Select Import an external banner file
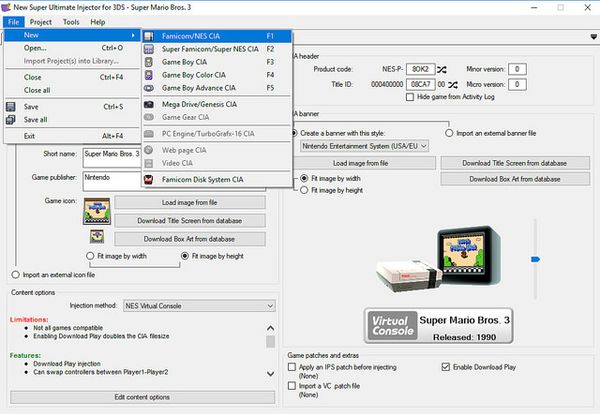This screenshot has width=600, height=414. (449, 133)
